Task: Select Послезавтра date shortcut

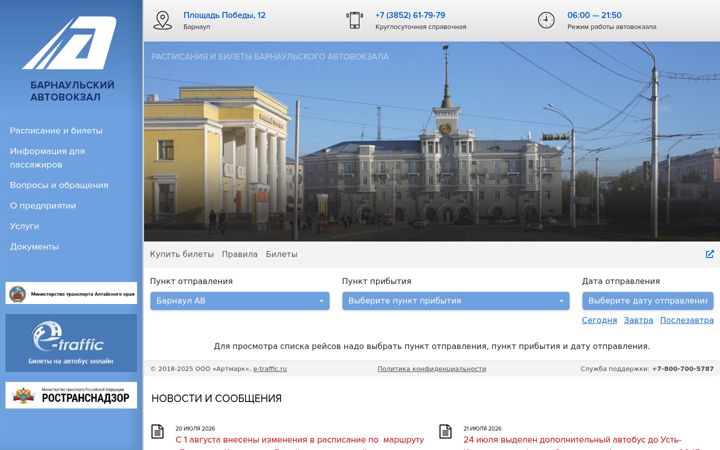Action: click(x=687, y=320)
